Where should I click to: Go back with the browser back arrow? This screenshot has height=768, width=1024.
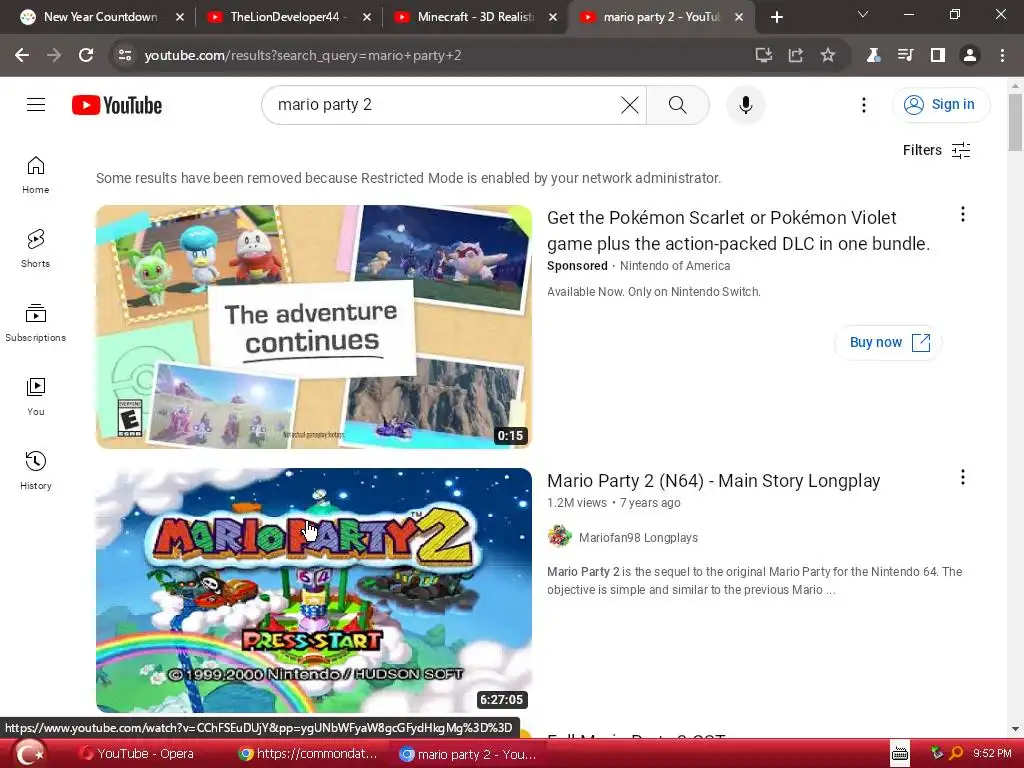tap(22, 56)
